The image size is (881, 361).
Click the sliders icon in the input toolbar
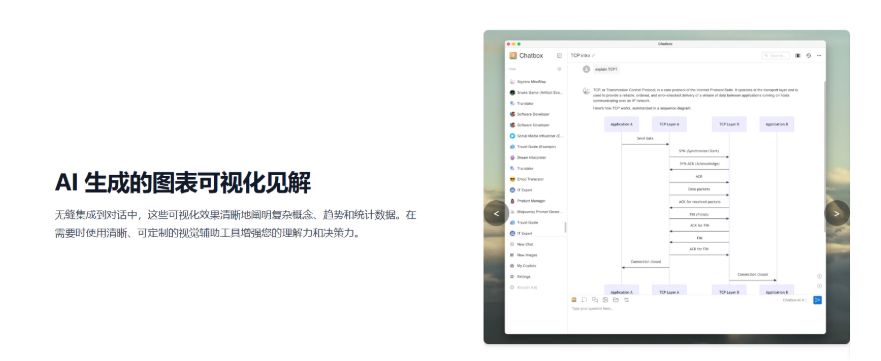(x=626, y=300)
